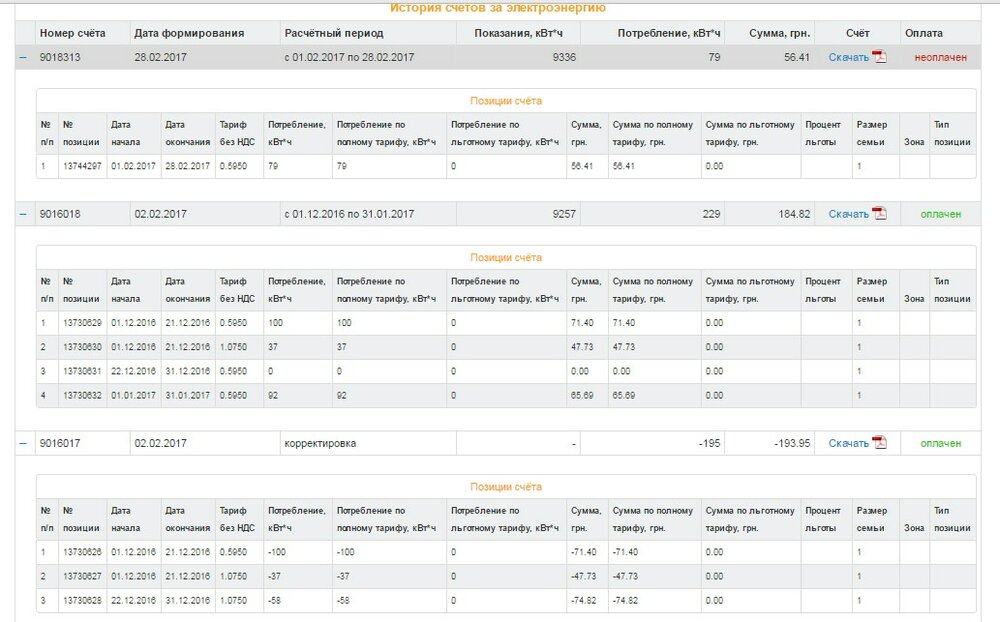Select position number 13730630
Screen dimensions: 1000x622
coord(82,347)
